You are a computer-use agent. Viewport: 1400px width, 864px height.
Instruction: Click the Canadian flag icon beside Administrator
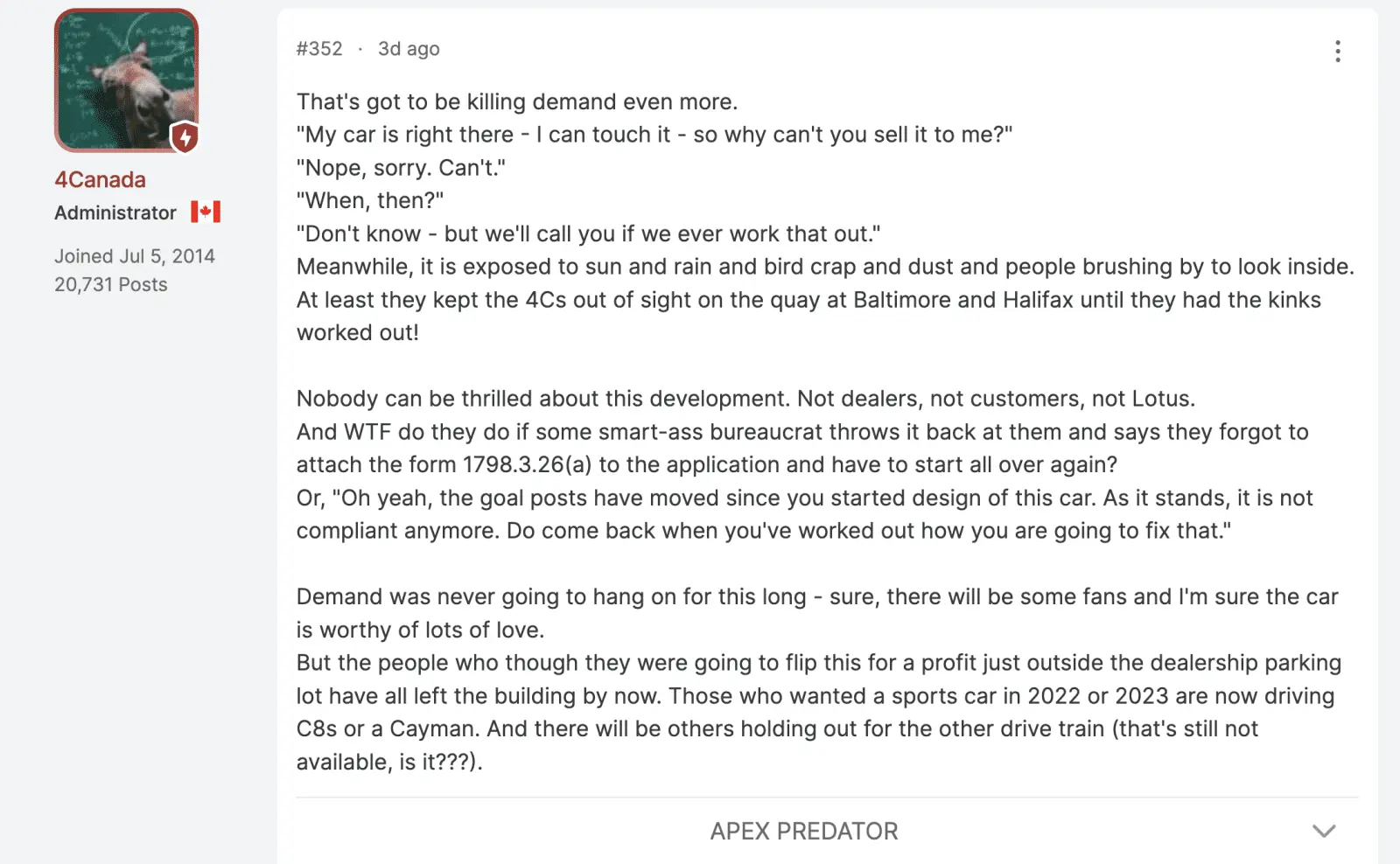206,212
